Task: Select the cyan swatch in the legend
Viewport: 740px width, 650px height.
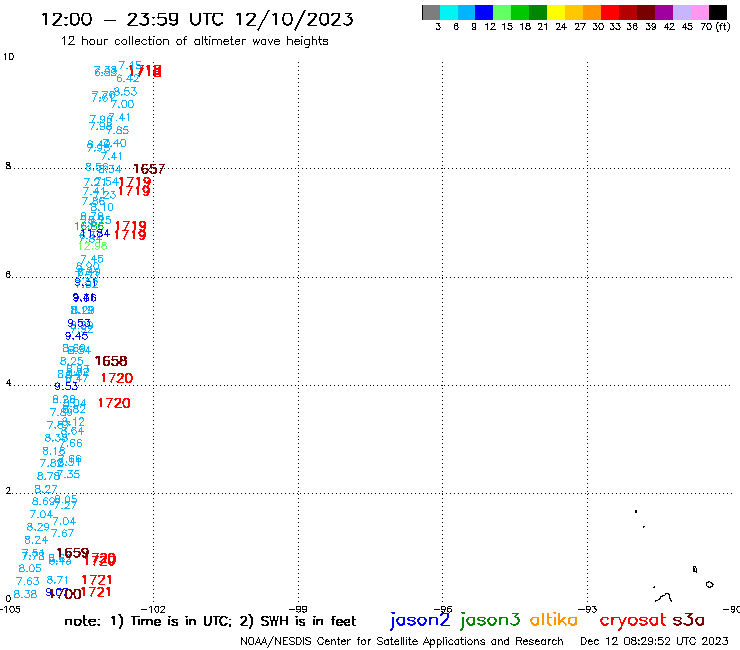Action: click(x=449, y=12)
